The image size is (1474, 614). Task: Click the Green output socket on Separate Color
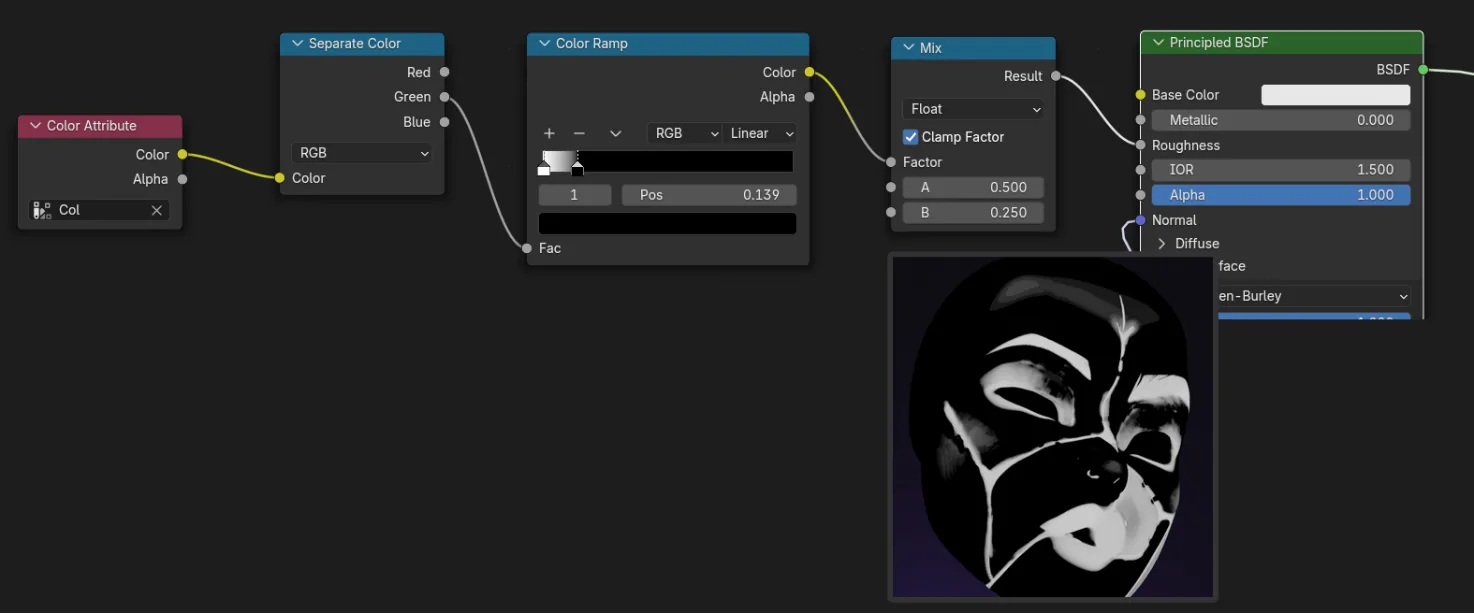[444, 97]
